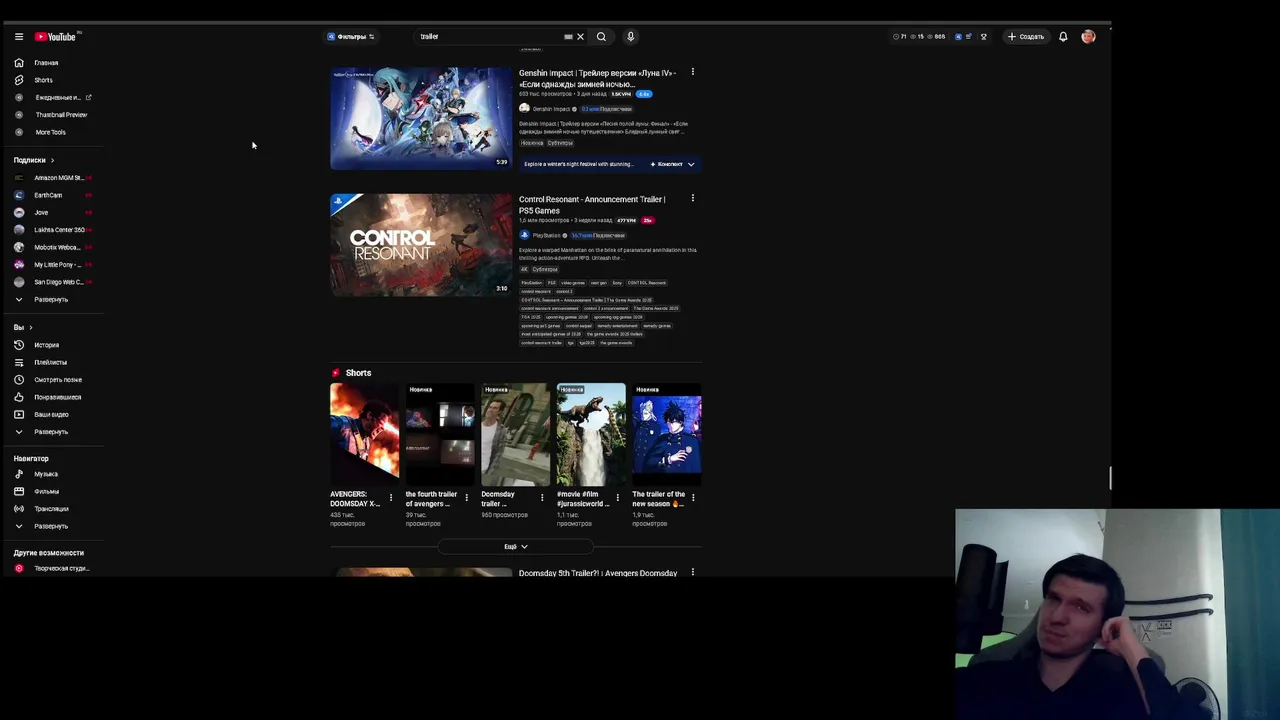Click the magnifier search button

(601, 37)
